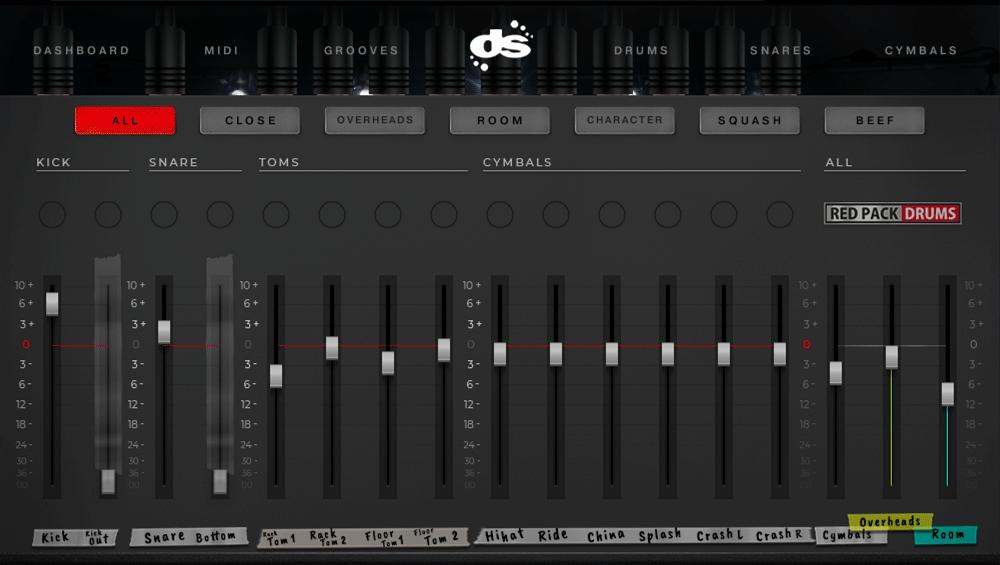Click the Kick tape label
Screen dimensions: 1000x565
(x=55, y=538)
